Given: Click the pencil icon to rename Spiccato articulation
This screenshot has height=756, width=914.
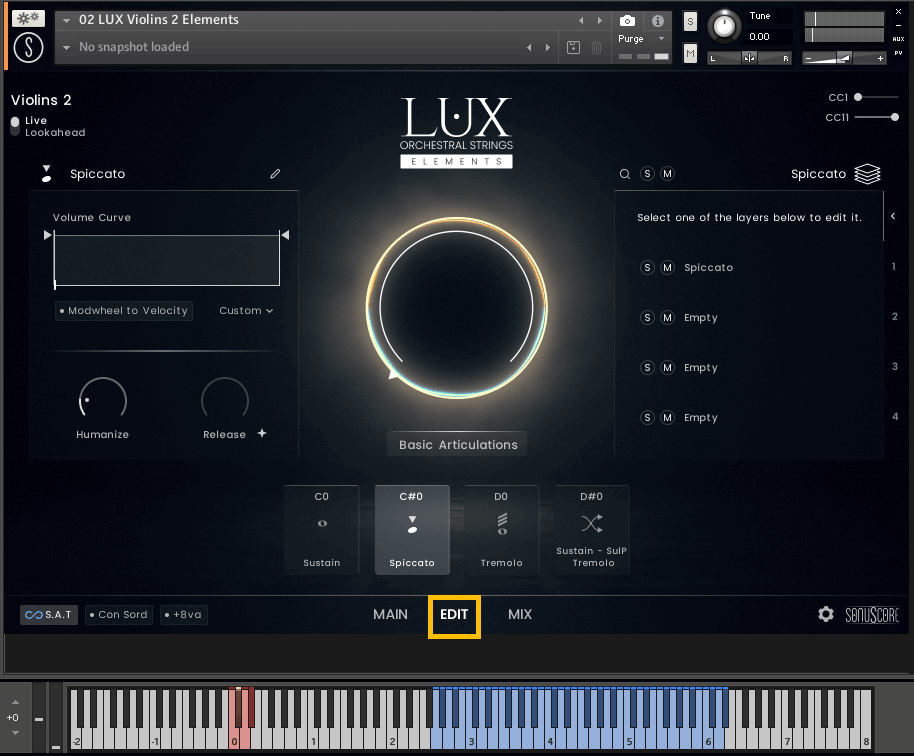Looking at the screenshot, I should click(x=275, y=173).
